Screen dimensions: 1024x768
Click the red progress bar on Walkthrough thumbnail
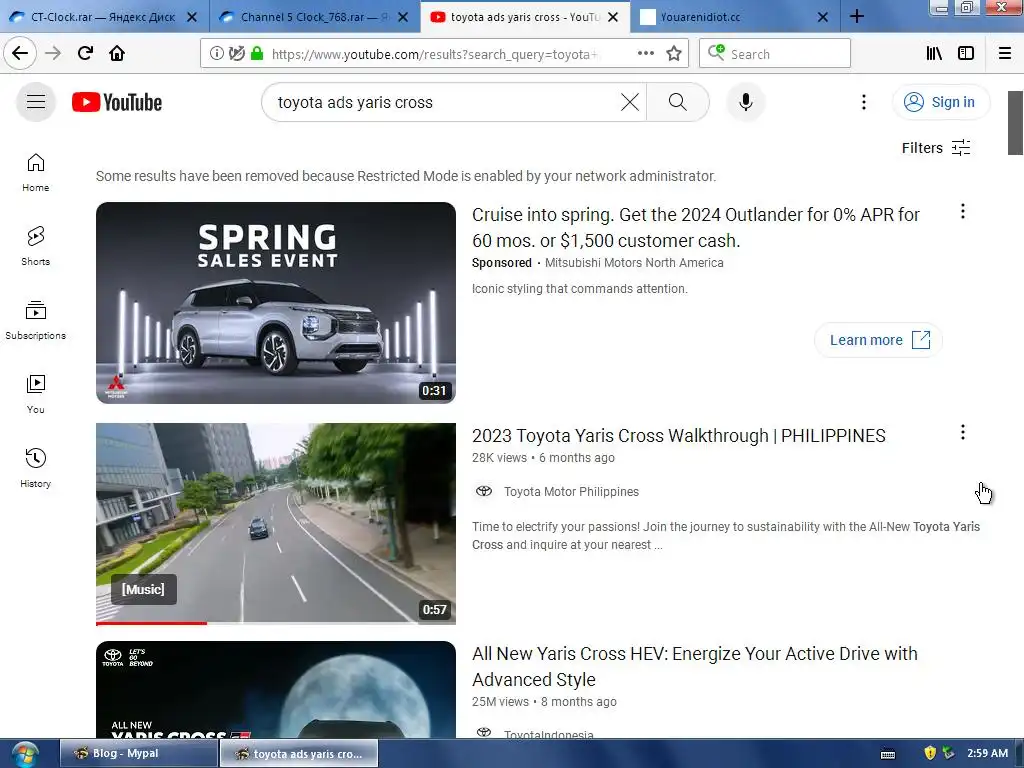(152, 623)
